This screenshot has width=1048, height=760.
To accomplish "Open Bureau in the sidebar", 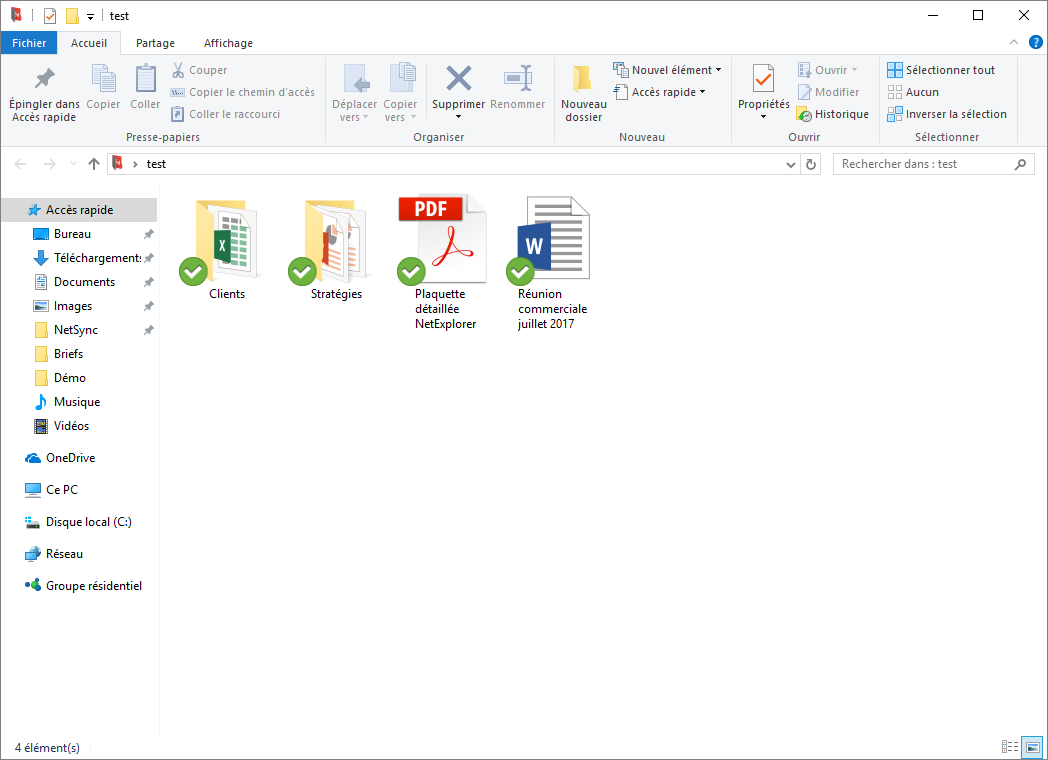I will 72,234.
